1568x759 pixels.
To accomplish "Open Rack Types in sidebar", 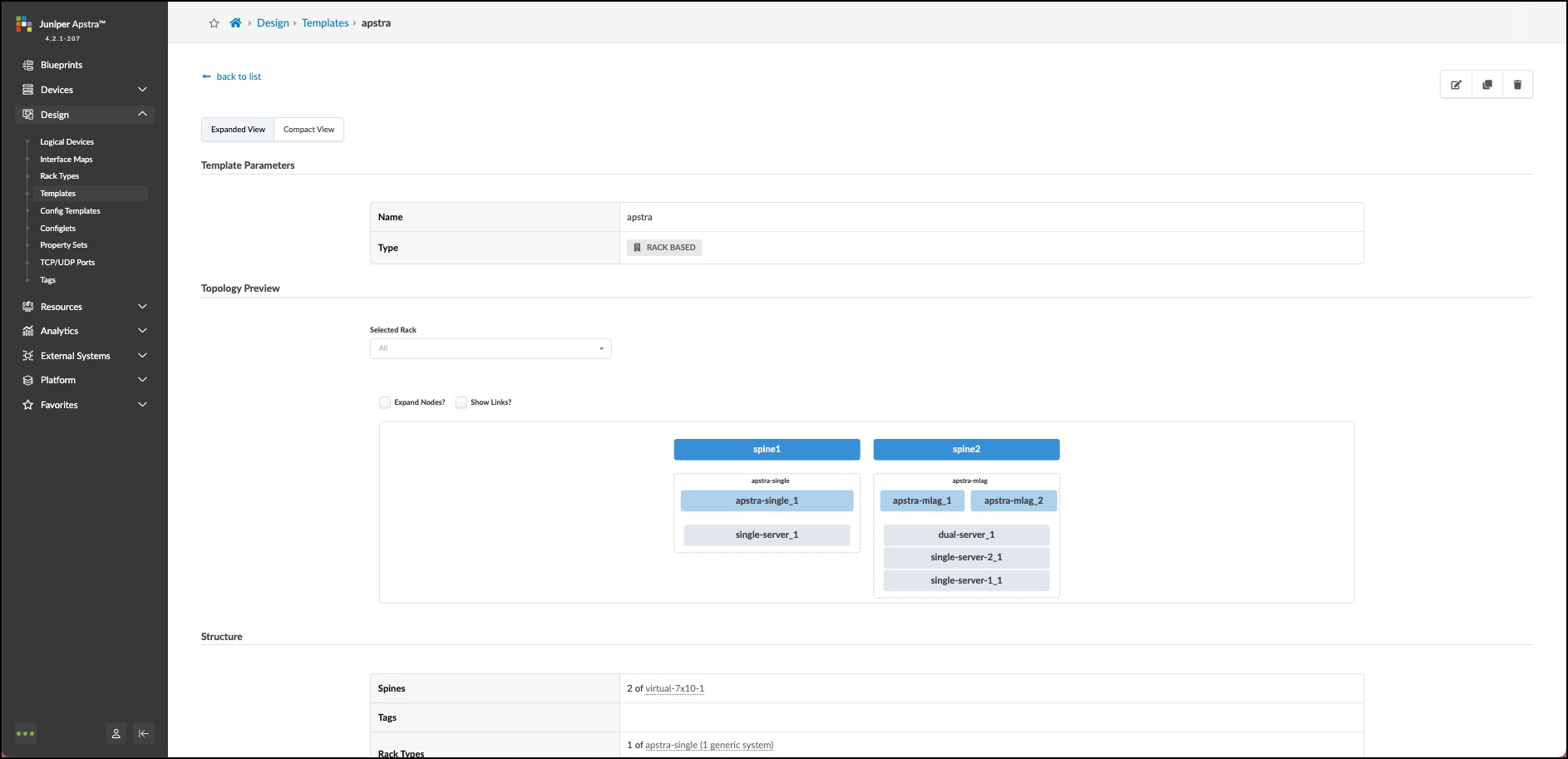I will (x=60, y=176).
